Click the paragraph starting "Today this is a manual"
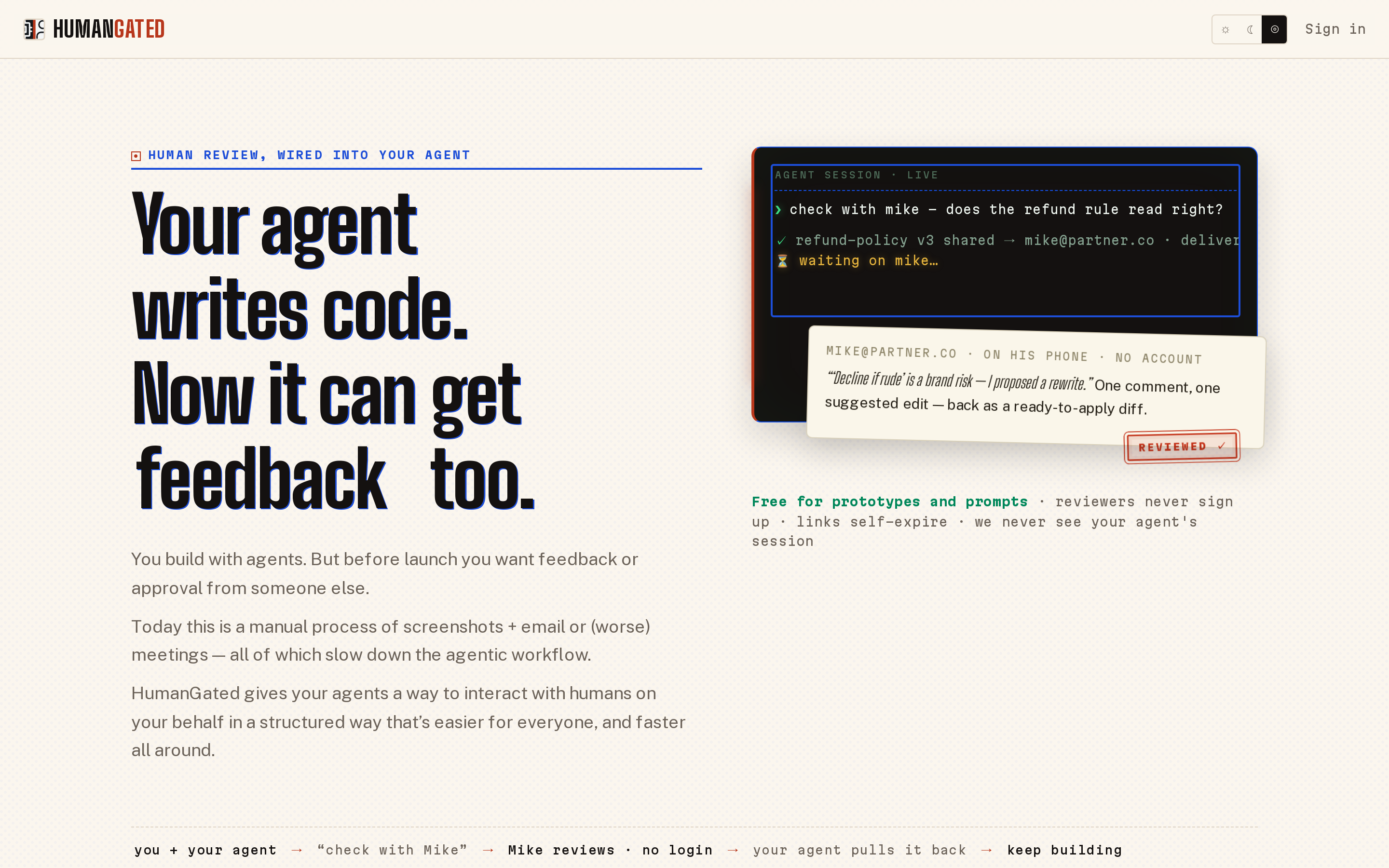Screen dimensions: 1389x868 pos(391,640)
